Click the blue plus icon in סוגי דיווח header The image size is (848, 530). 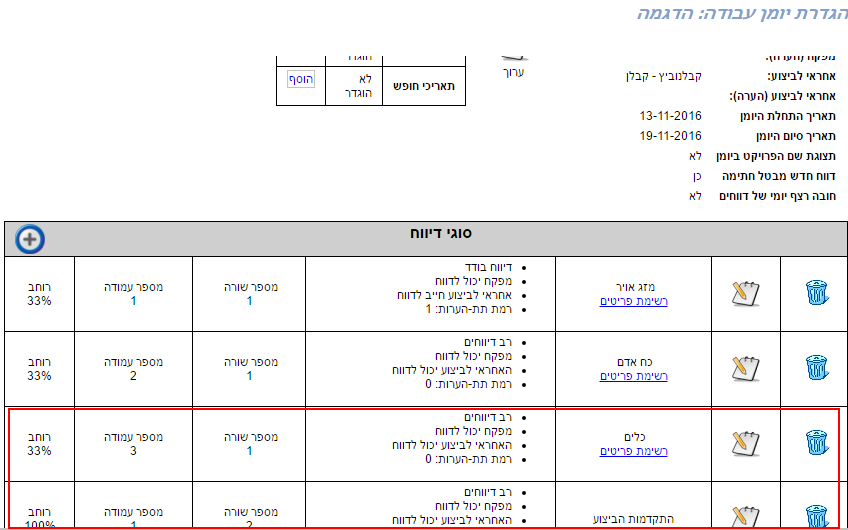[x=30, y=239]
